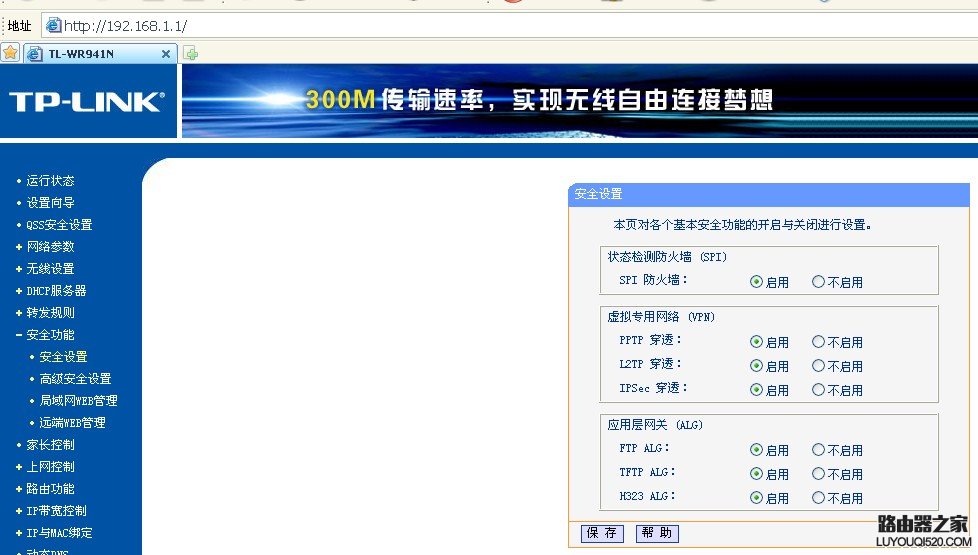The height and width of the screenshot is (555, 978).
Task: Disable the H323 ALG option
Action: [818, 498]
